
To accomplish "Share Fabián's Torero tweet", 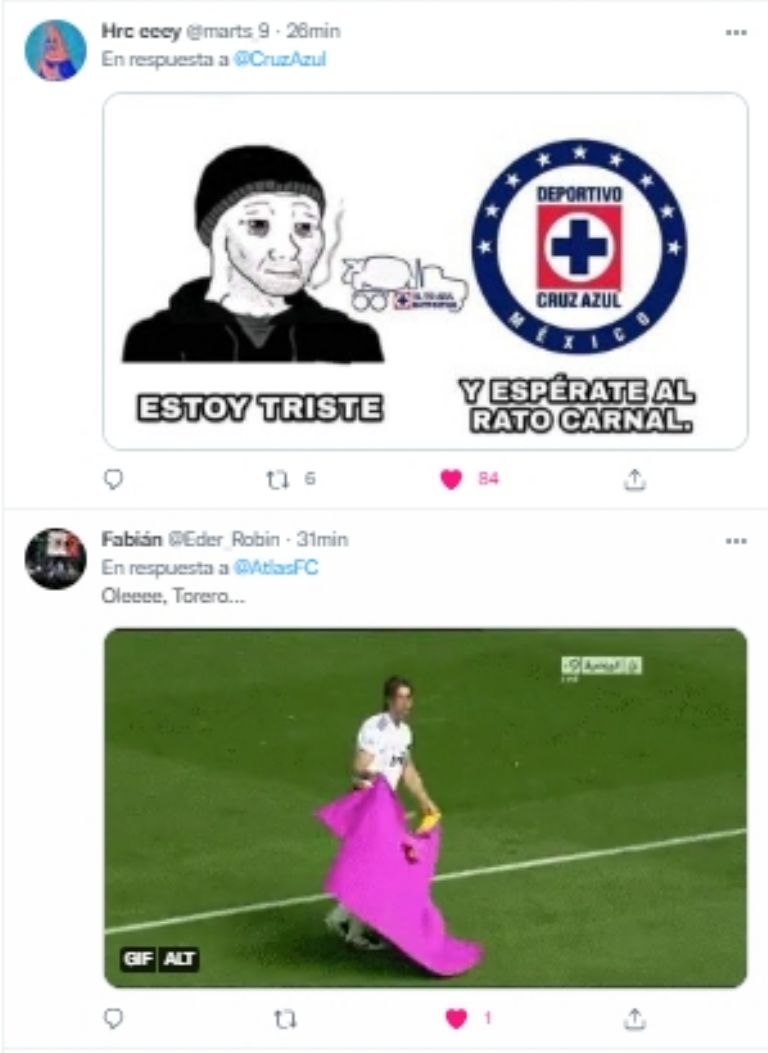I will [x=634, y=1019].
